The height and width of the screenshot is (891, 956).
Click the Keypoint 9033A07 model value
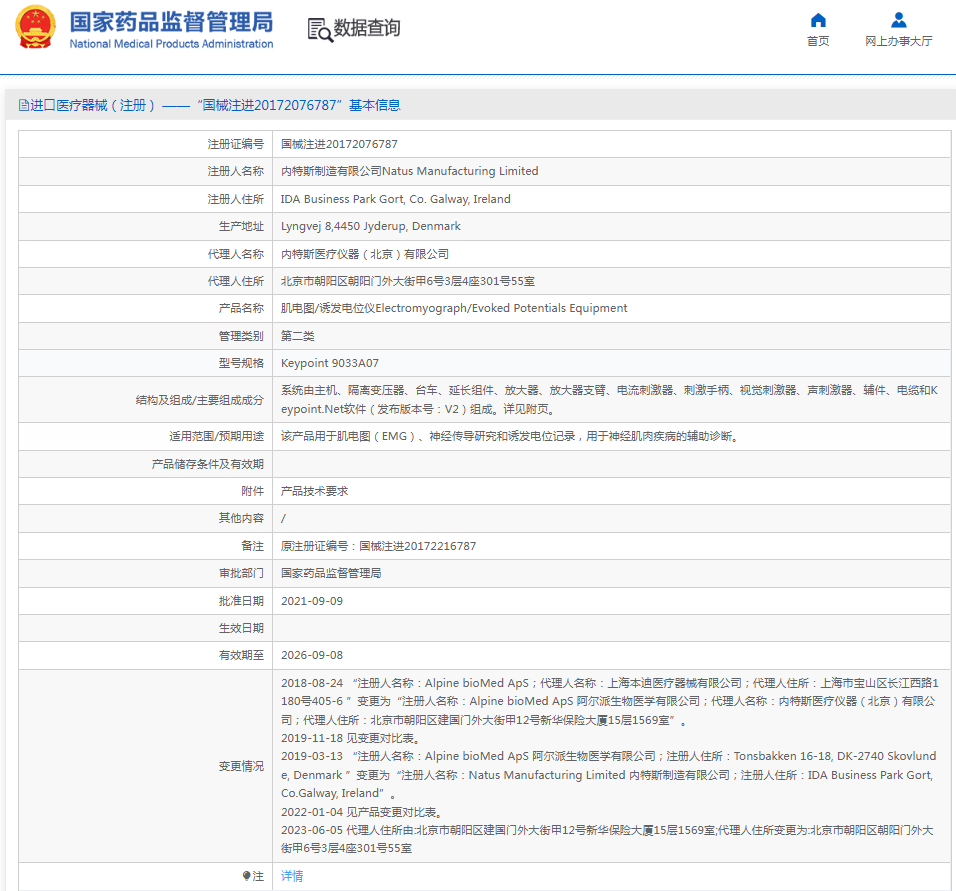click(x=329, y=363)
